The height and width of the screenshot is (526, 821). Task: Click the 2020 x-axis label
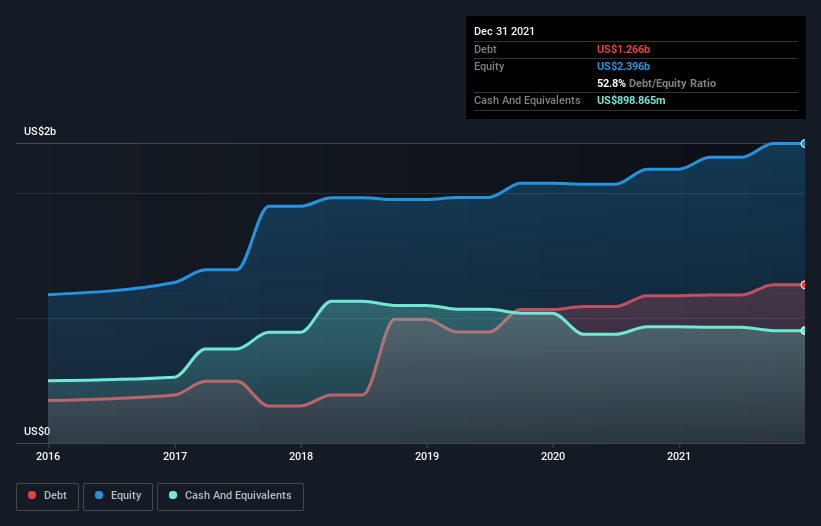[553, 456]
